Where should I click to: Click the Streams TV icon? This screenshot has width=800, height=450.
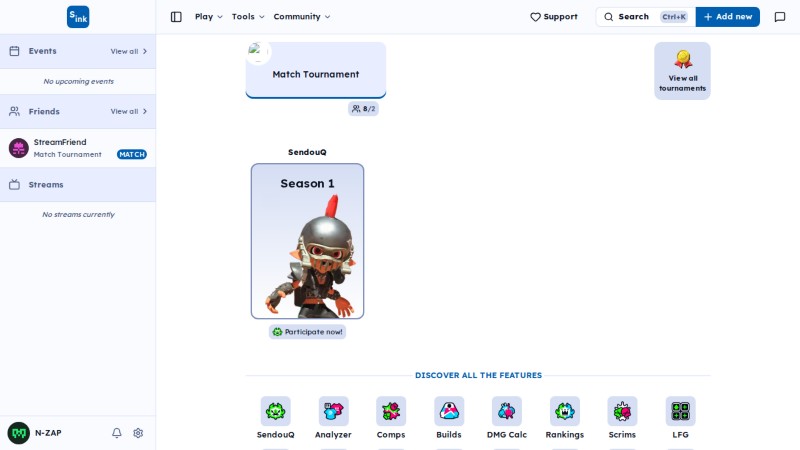pos(14,185)
